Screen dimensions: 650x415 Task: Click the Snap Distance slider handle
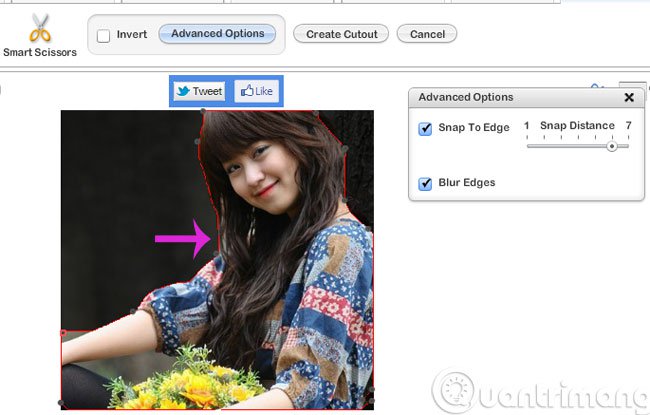click(612, 146)
